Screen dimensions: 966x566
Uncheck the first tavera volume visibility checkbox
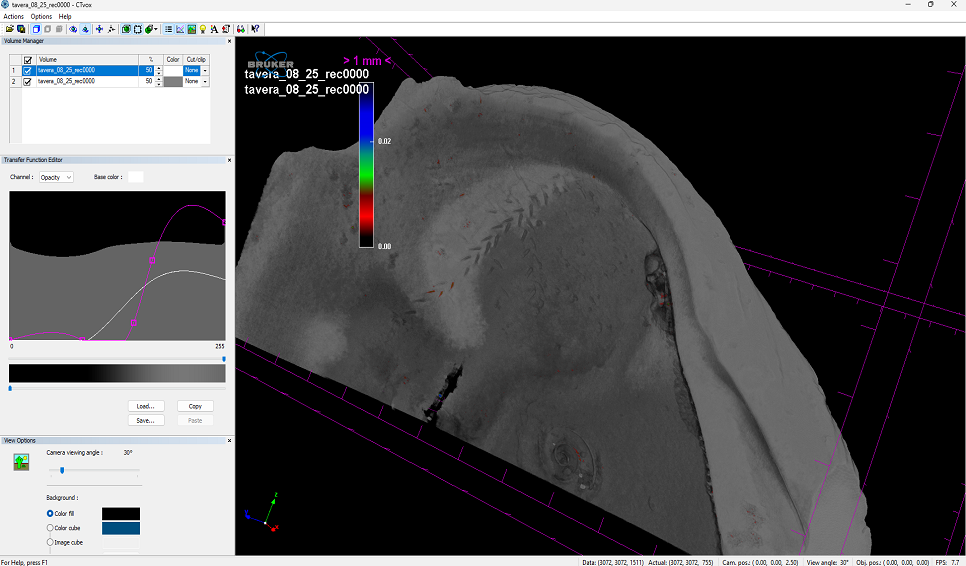pyautogui.click(x=27, y=71)
